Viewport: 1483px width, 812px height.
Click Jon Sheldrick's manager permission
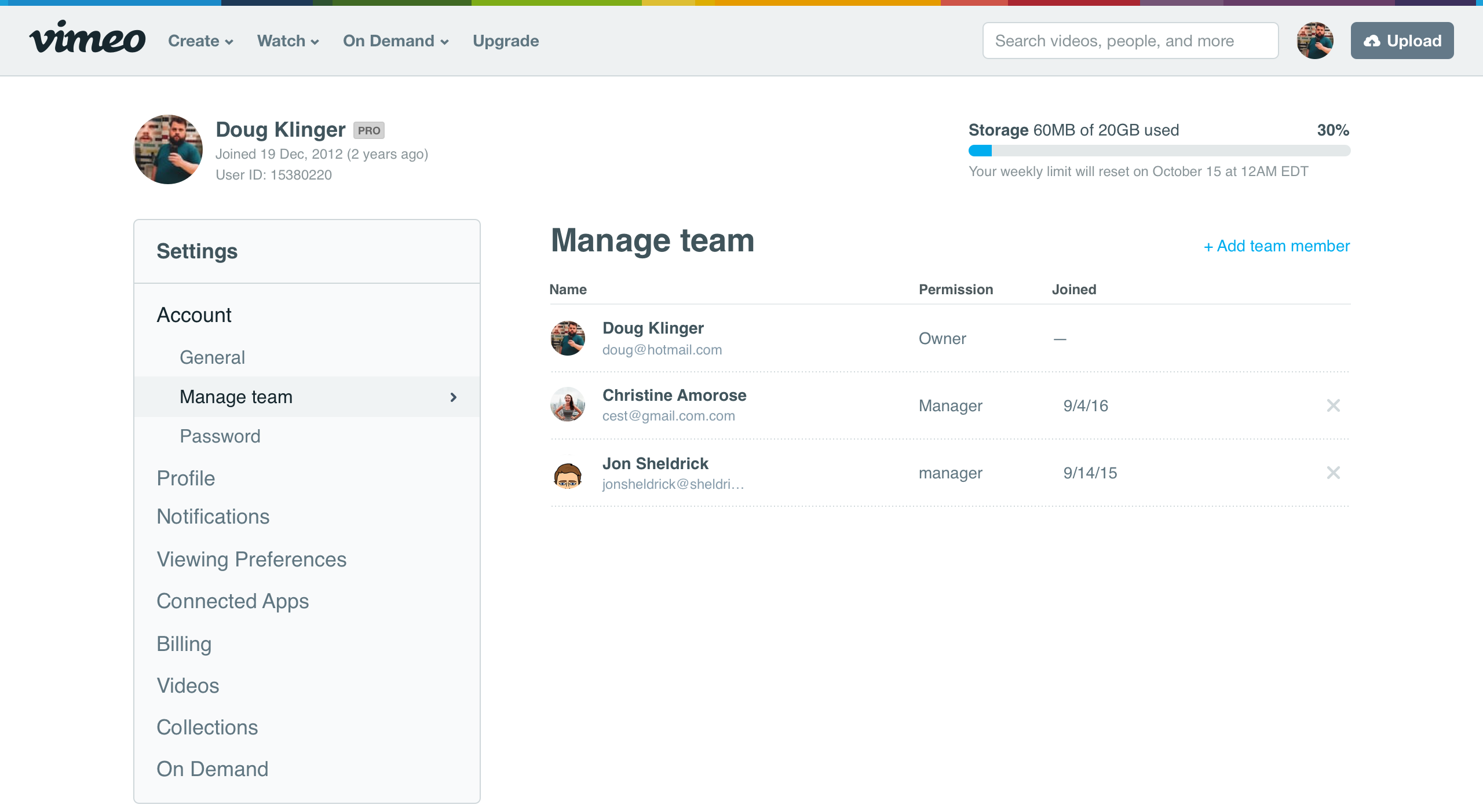[x=951, y=473]
